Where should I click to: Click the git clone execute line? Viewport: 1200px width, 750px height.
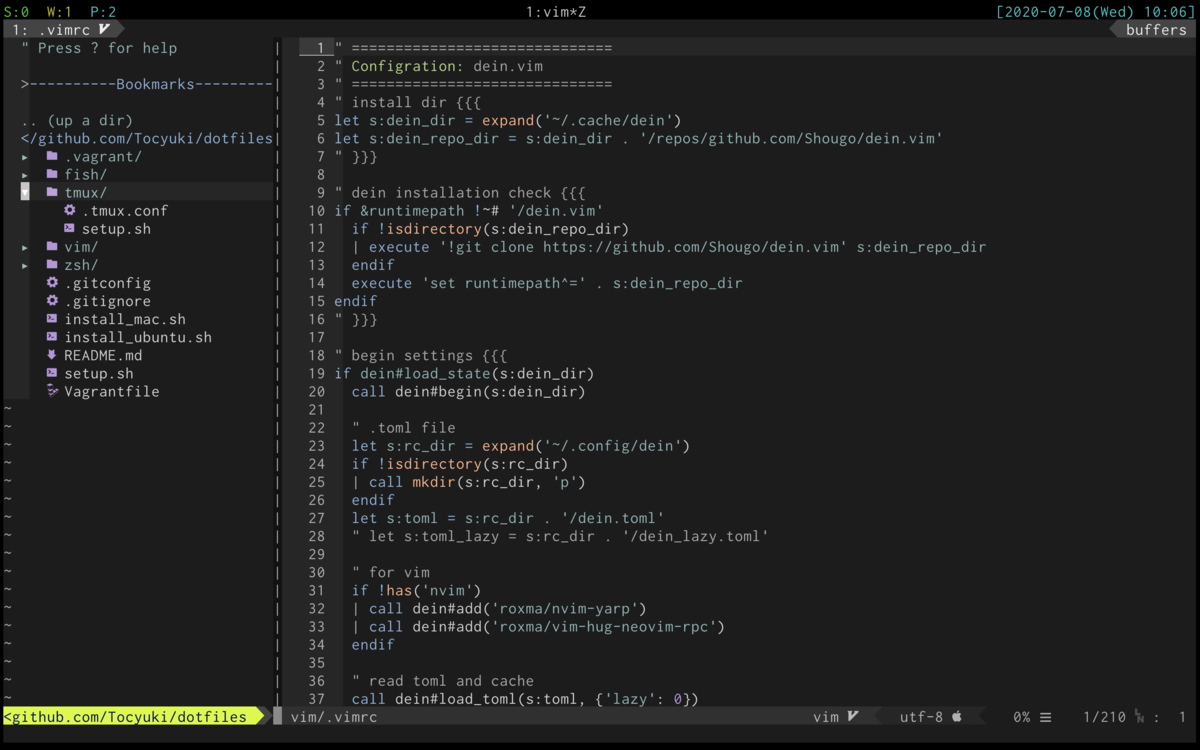669,247
